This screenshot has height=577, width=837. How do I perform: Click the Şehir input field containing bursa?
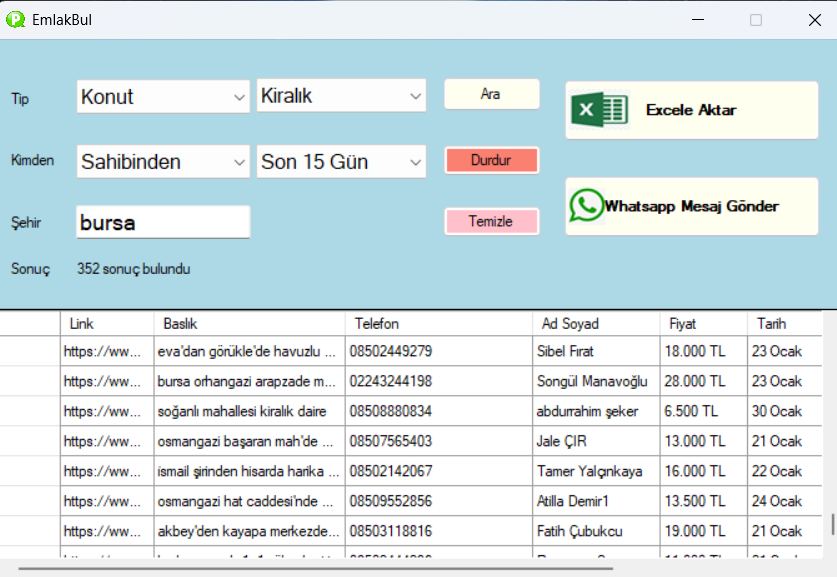163,222
